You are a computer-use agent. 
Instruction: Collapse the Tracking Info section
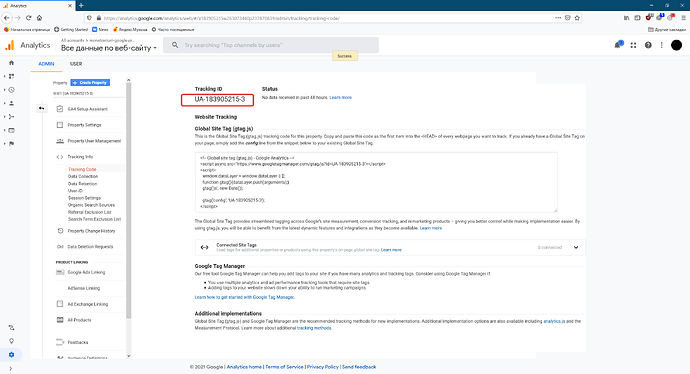80,157
